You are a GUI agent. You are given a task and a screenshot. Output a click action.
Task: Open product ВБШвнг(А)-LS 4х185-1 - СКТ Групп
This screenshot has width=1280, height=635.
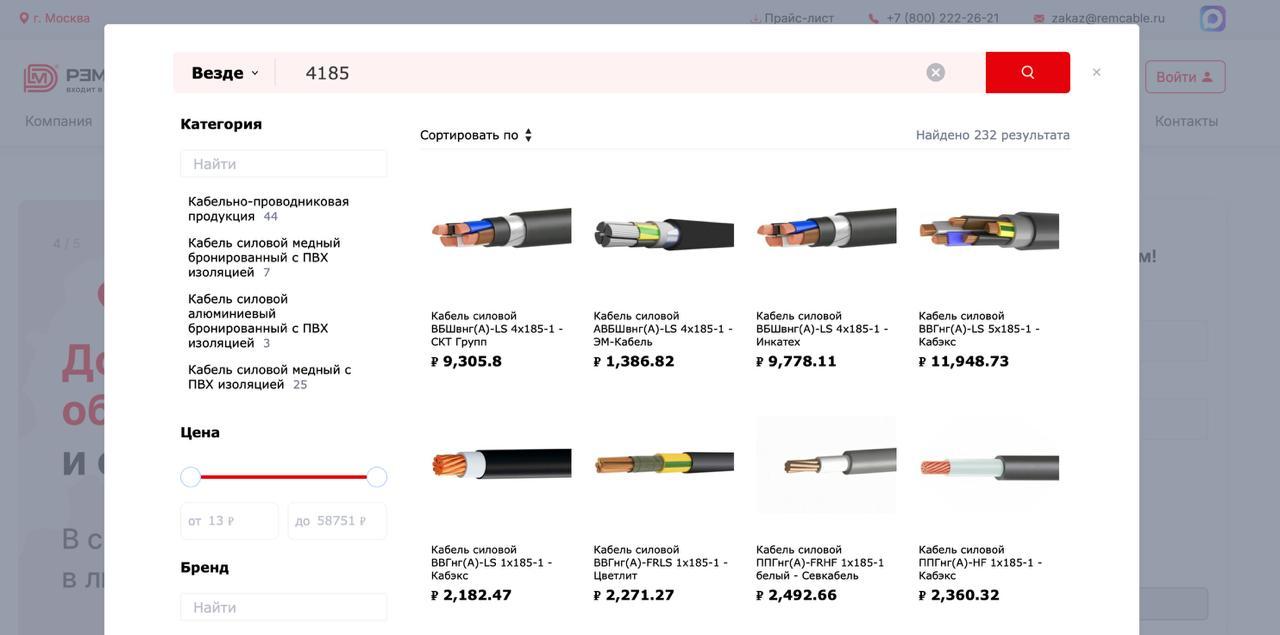(497, 329)
